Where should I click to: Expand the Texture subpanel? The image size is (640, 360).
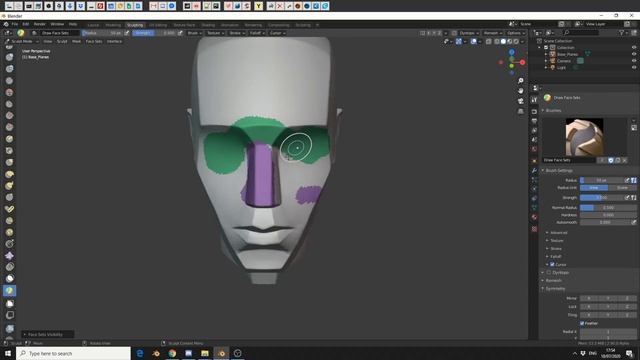(556, 240)
